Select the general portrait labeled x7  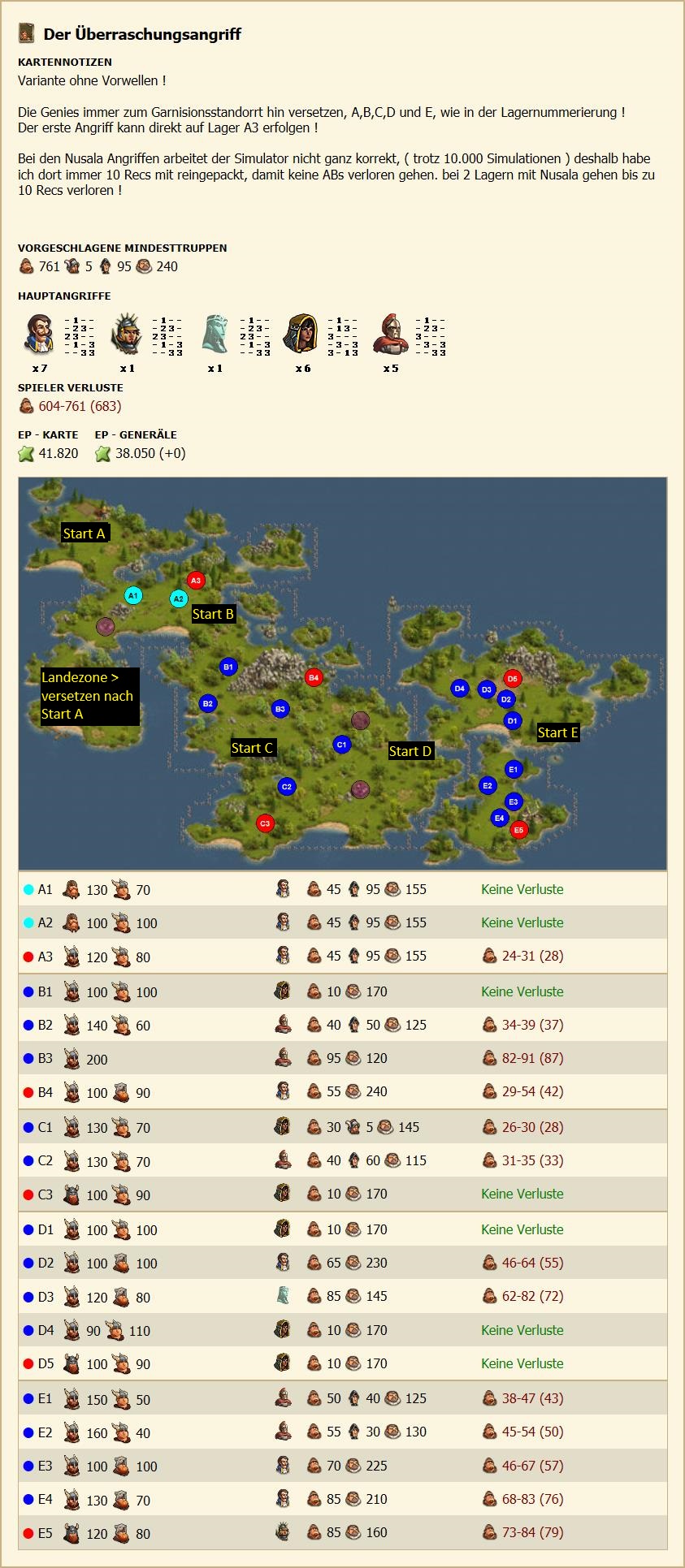[x=39, y=334]
